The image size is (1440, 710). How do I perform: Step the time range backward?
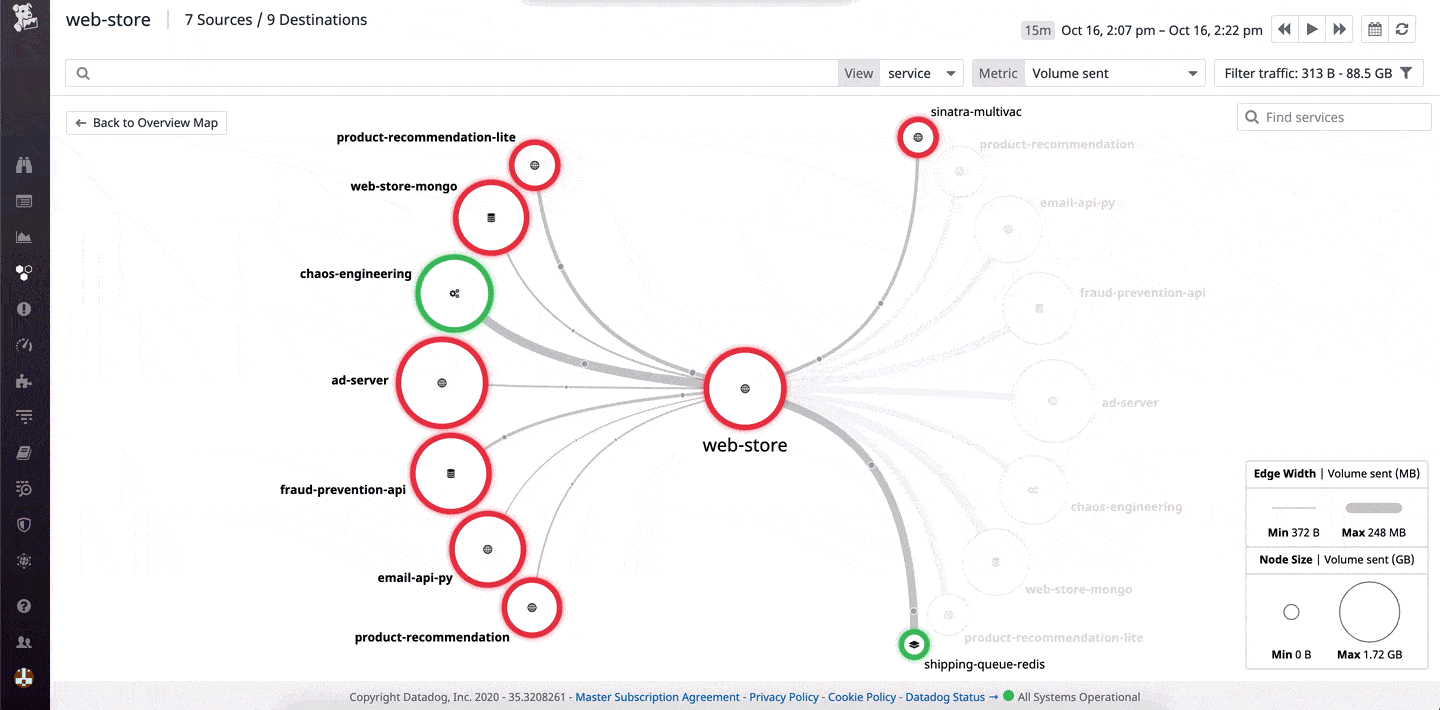pyautogui.click(x=1285, y=30)
